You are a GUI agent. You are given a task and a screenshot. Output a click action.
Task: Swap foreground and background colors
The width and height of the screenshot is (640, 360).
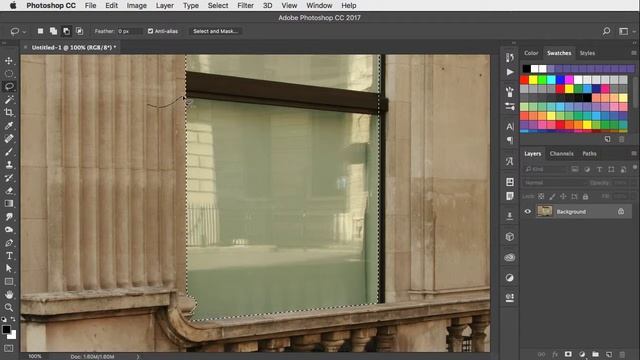click(13, 319)
